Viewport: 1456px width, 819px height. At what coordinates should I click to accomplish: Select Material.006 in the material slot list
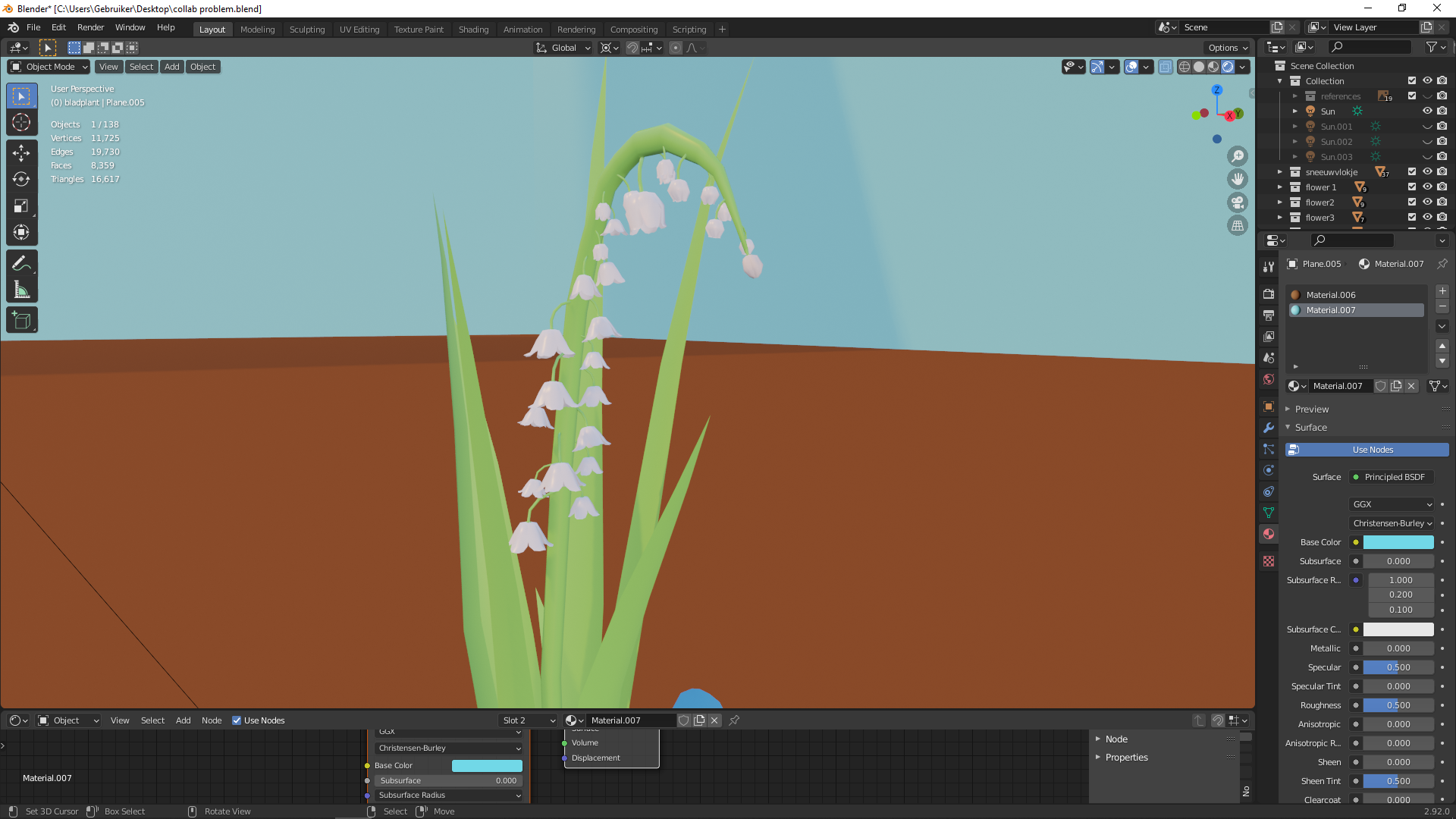coord(1330,295)
